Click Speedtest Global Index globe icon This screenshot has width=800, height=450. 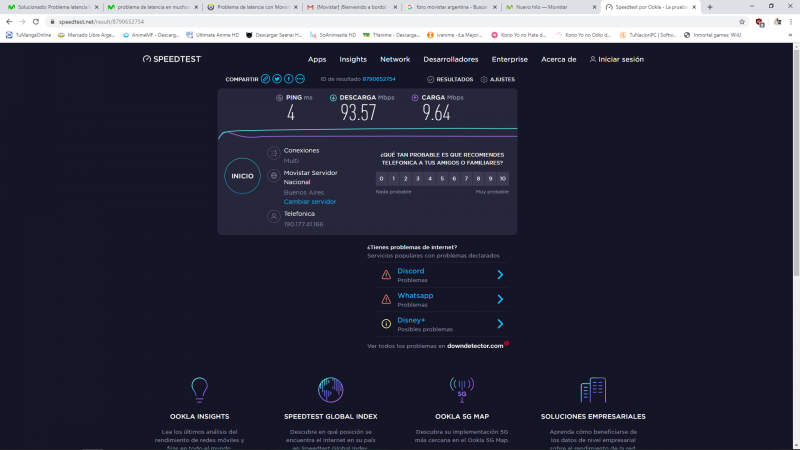331,390
